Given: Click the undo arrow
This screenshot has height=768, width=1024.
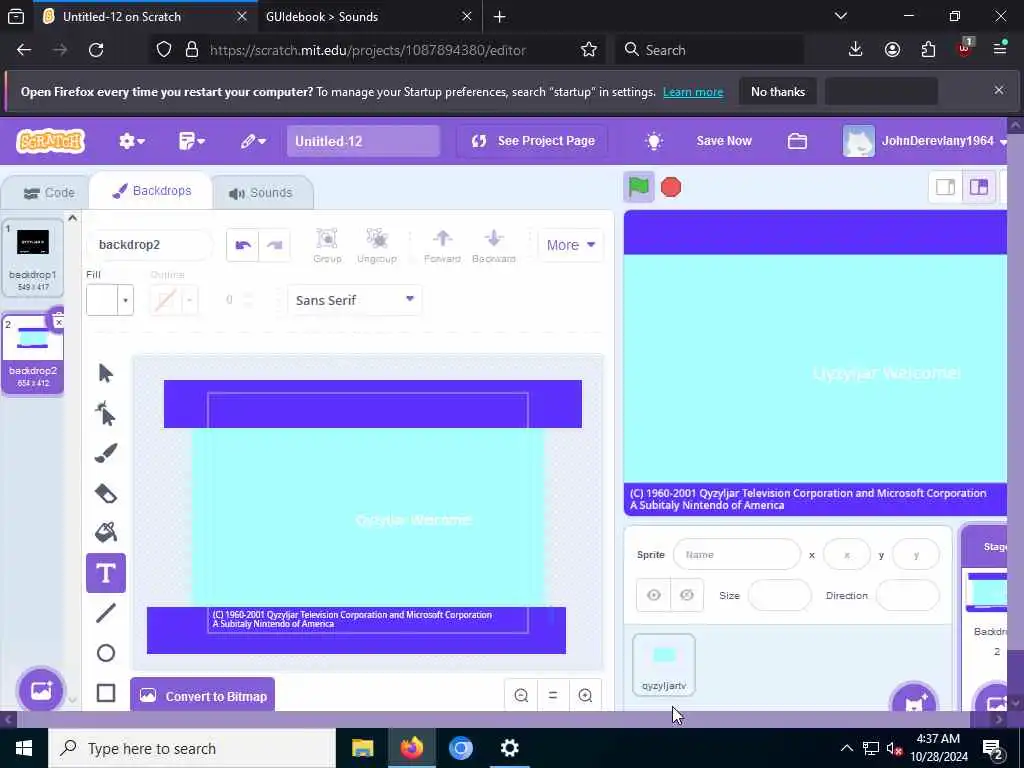Looking at the screenshot, I should (x=243, y=245).
